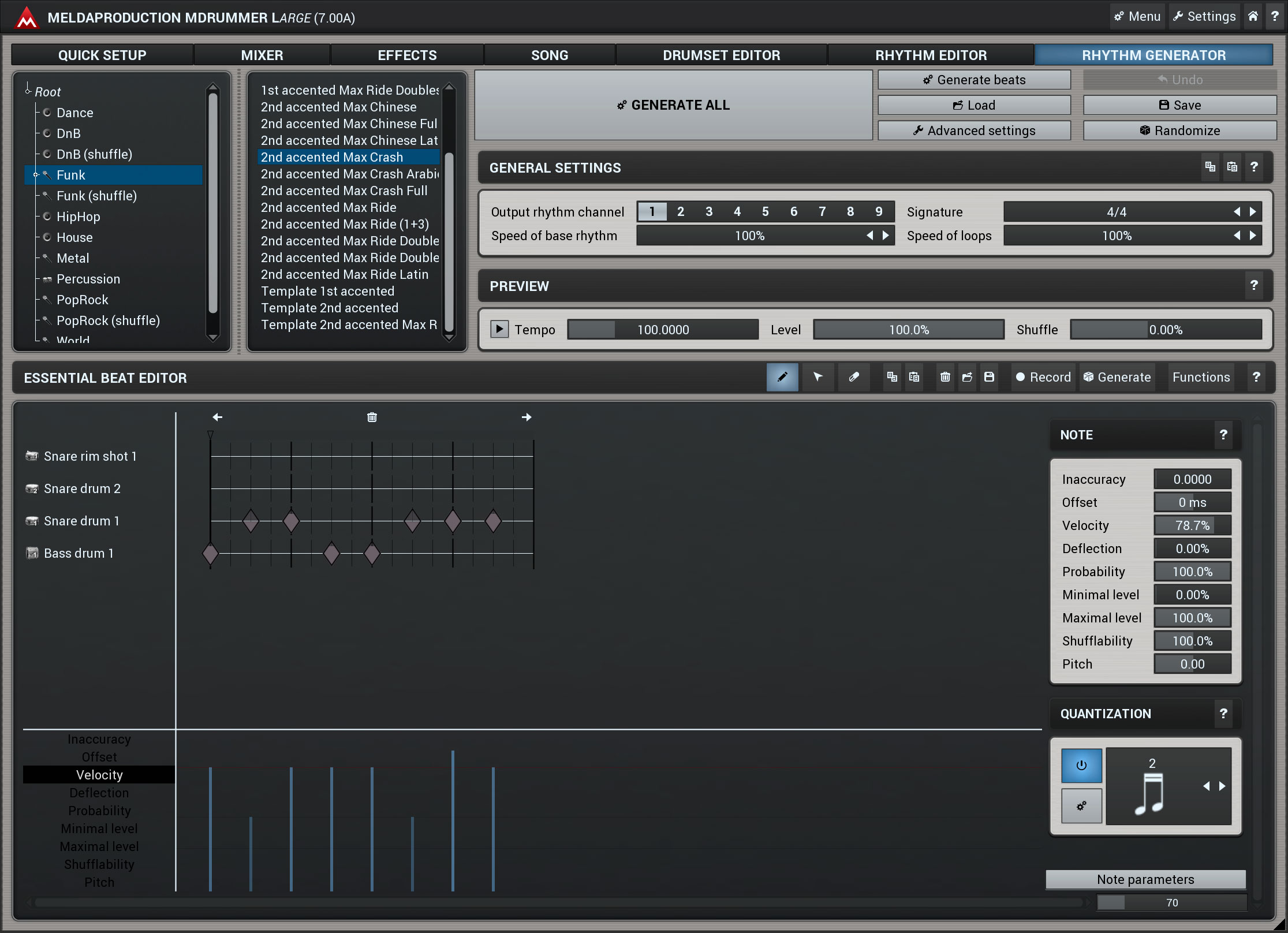Select the preset 2nd accented Max Ride
Viewport: 1288px width, 933px height.
(328, 207)
